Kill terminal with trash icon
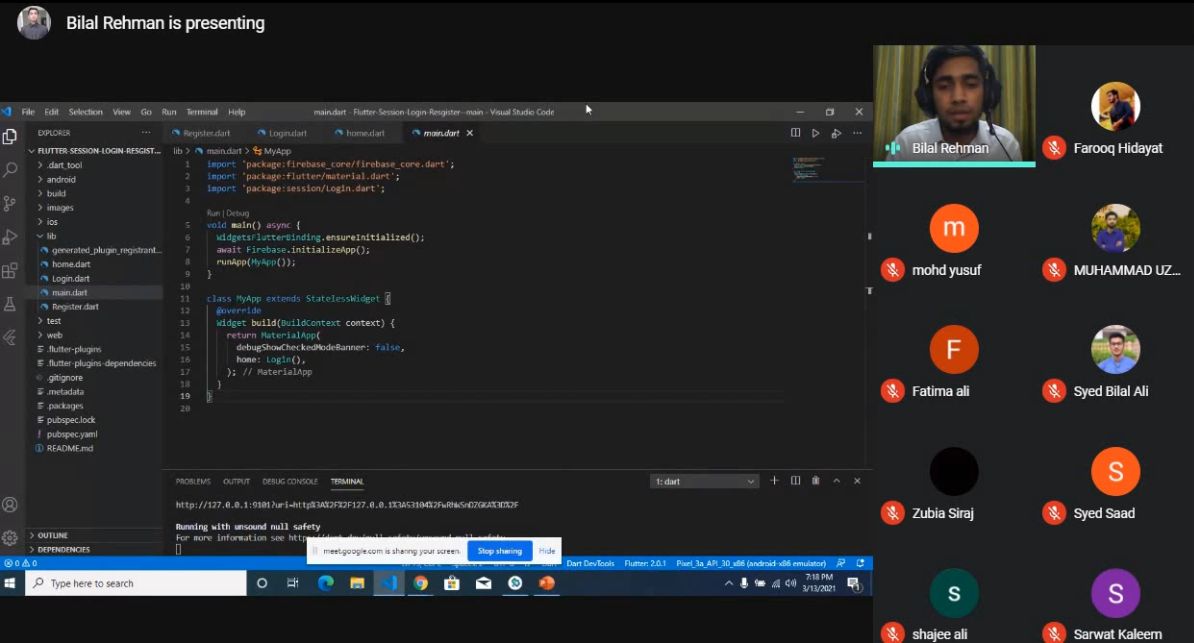This screenshot has width=1194, height=643. pos(816,481)
